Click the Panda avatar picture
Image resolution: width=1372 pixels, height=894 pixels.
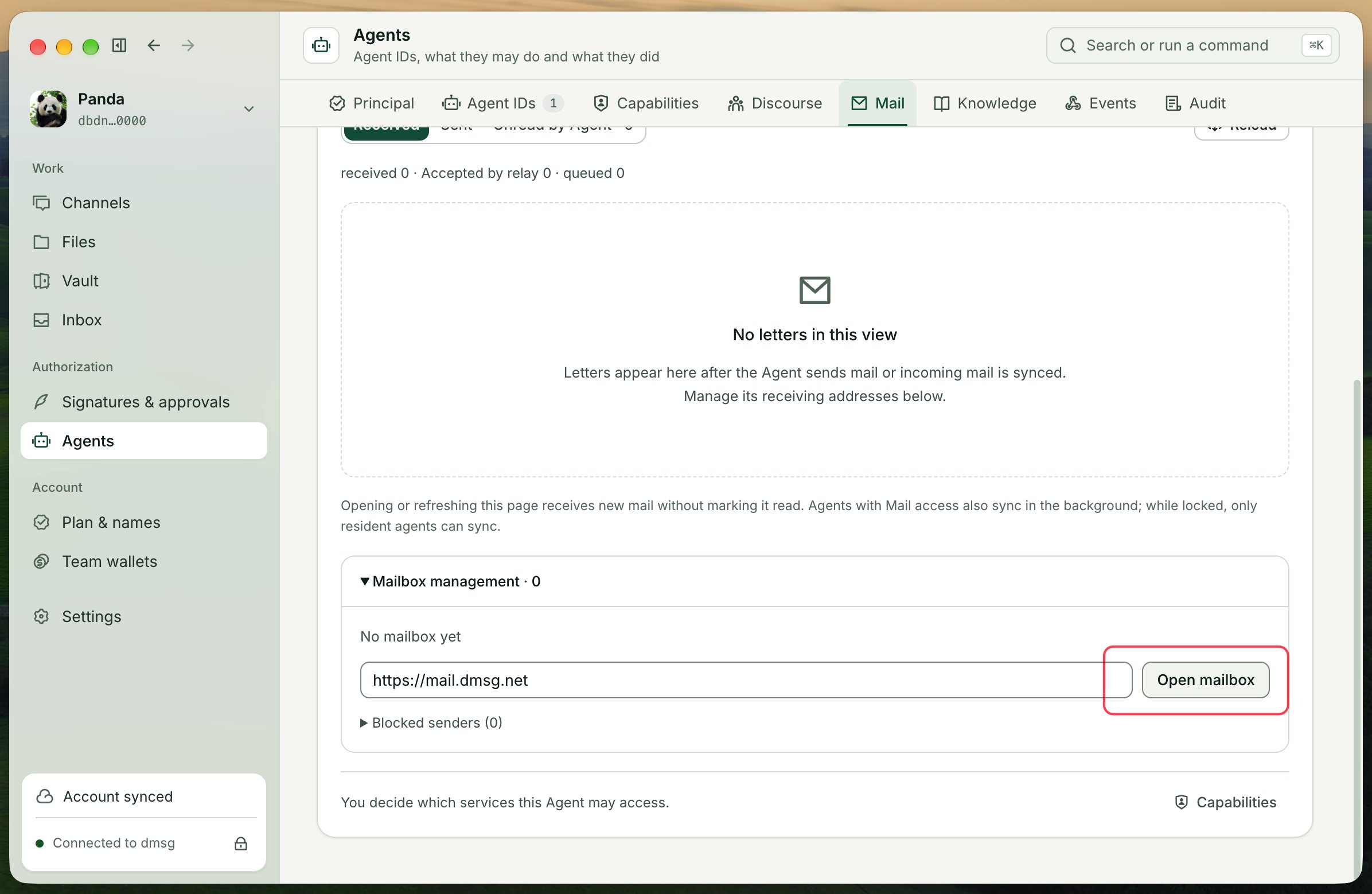[48, 108]
